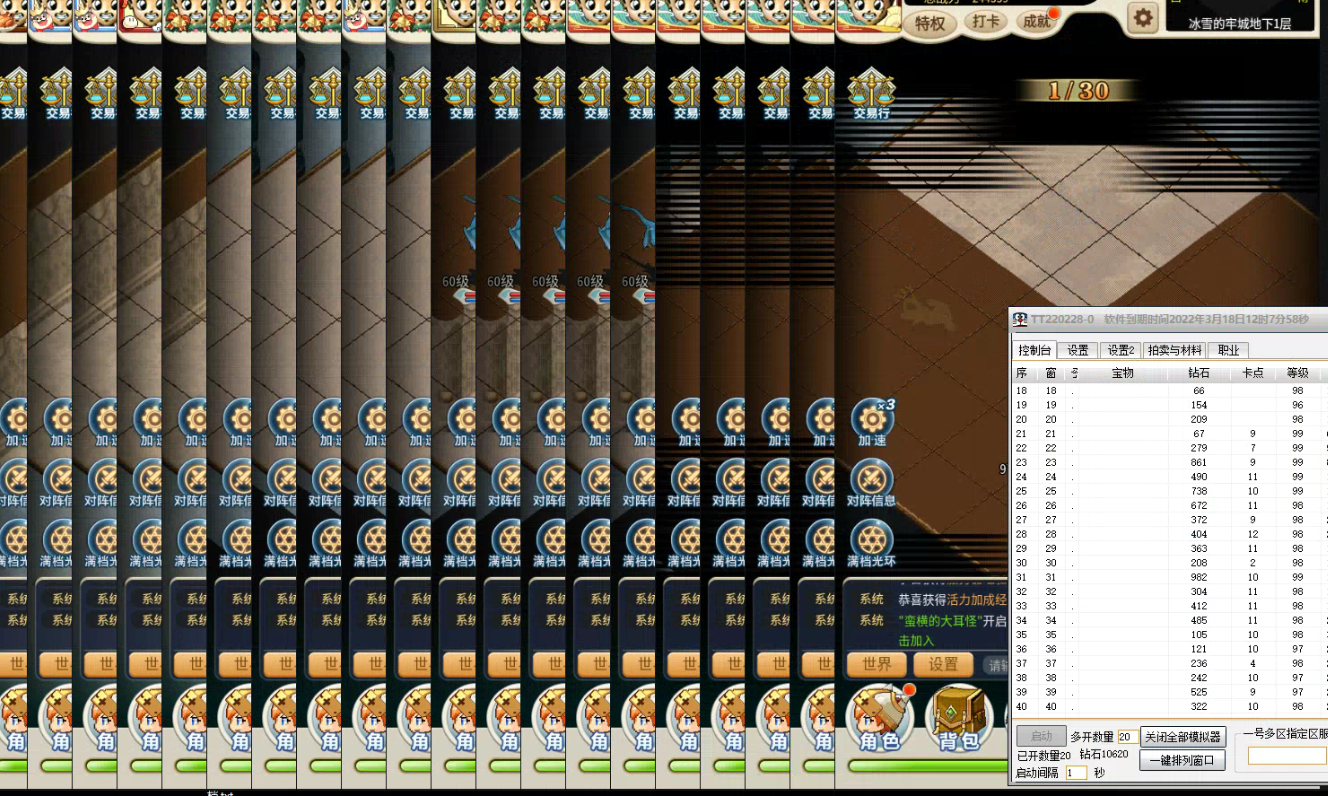The width and height of the screenshot is (1328, 796).
Task: Tap the 加速 x3 speed-up gear icon
Action: click(x=871, y=422)
